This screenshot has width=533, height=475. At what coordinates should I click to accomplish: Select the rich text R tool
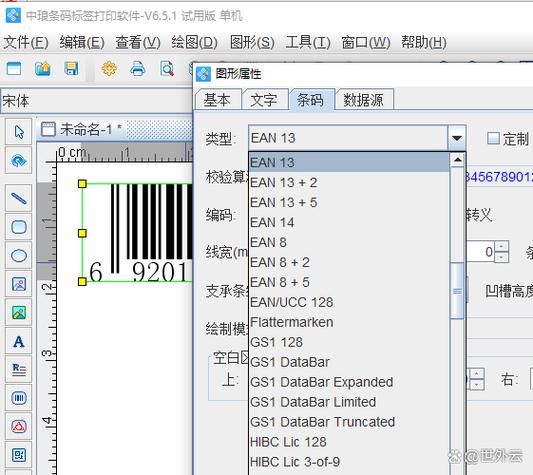19,370
